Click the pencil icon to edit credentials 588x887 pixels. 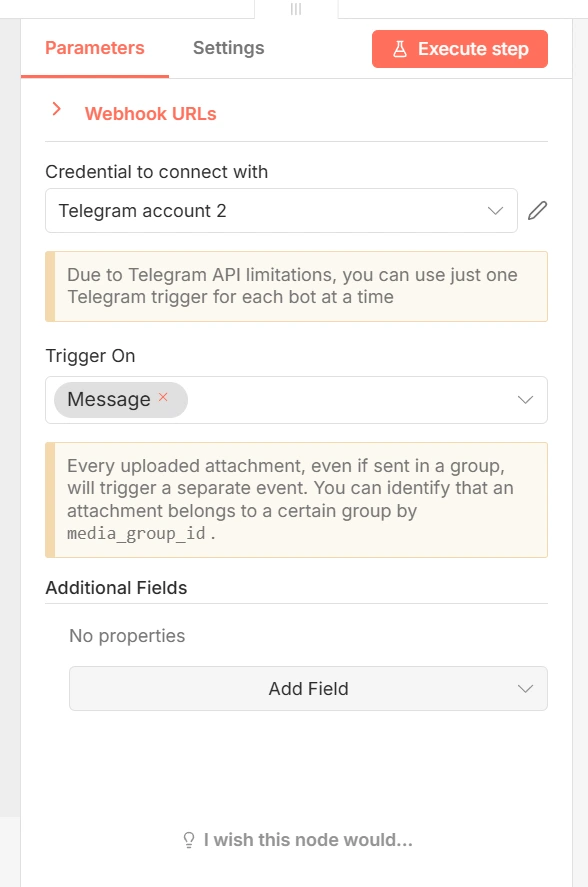pyautogui.click(x=538, y=210)
